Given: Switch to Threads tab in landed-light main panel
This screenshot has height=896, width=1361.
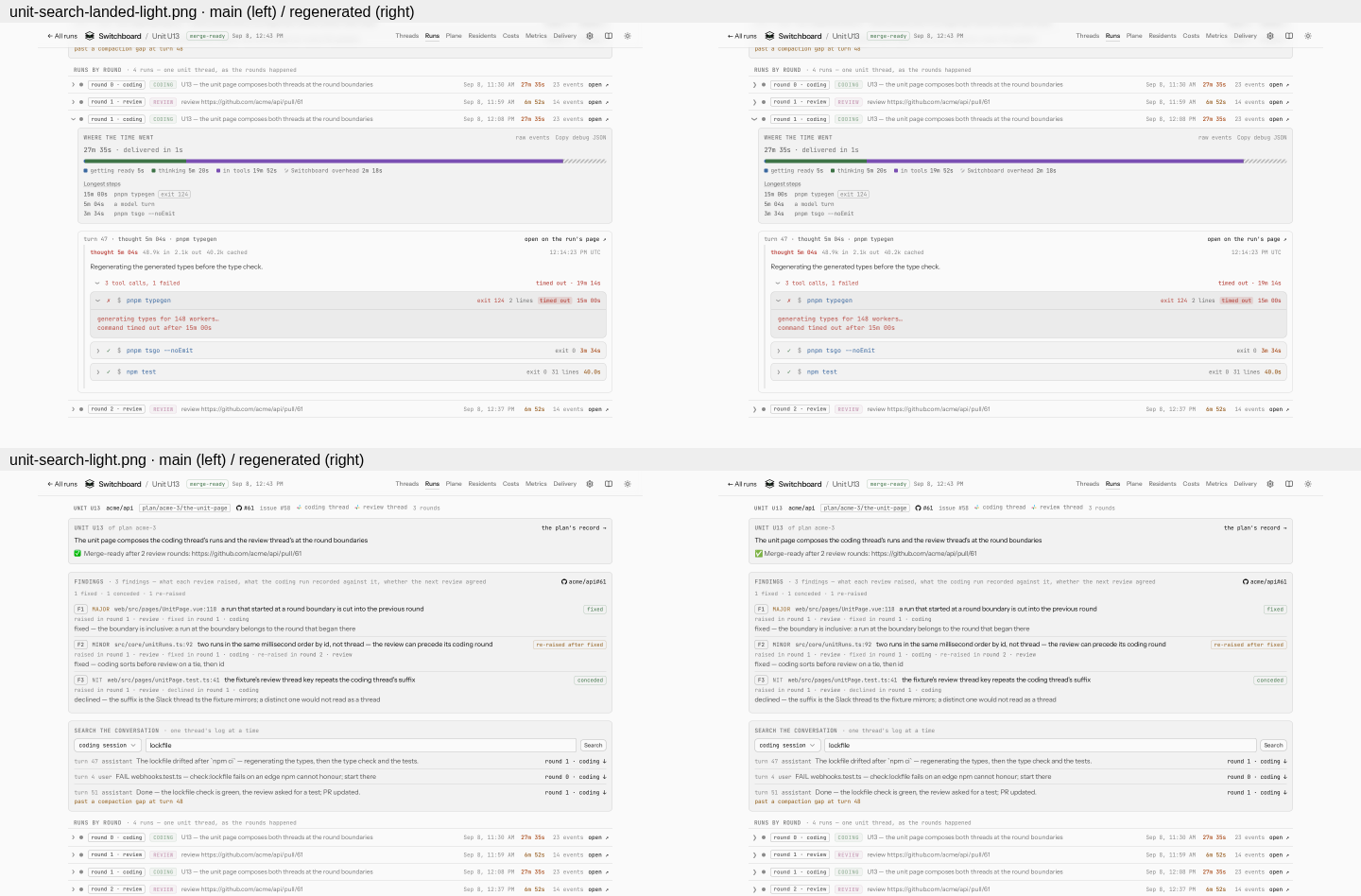Looking at the screenshot, I should coord(407,36).
